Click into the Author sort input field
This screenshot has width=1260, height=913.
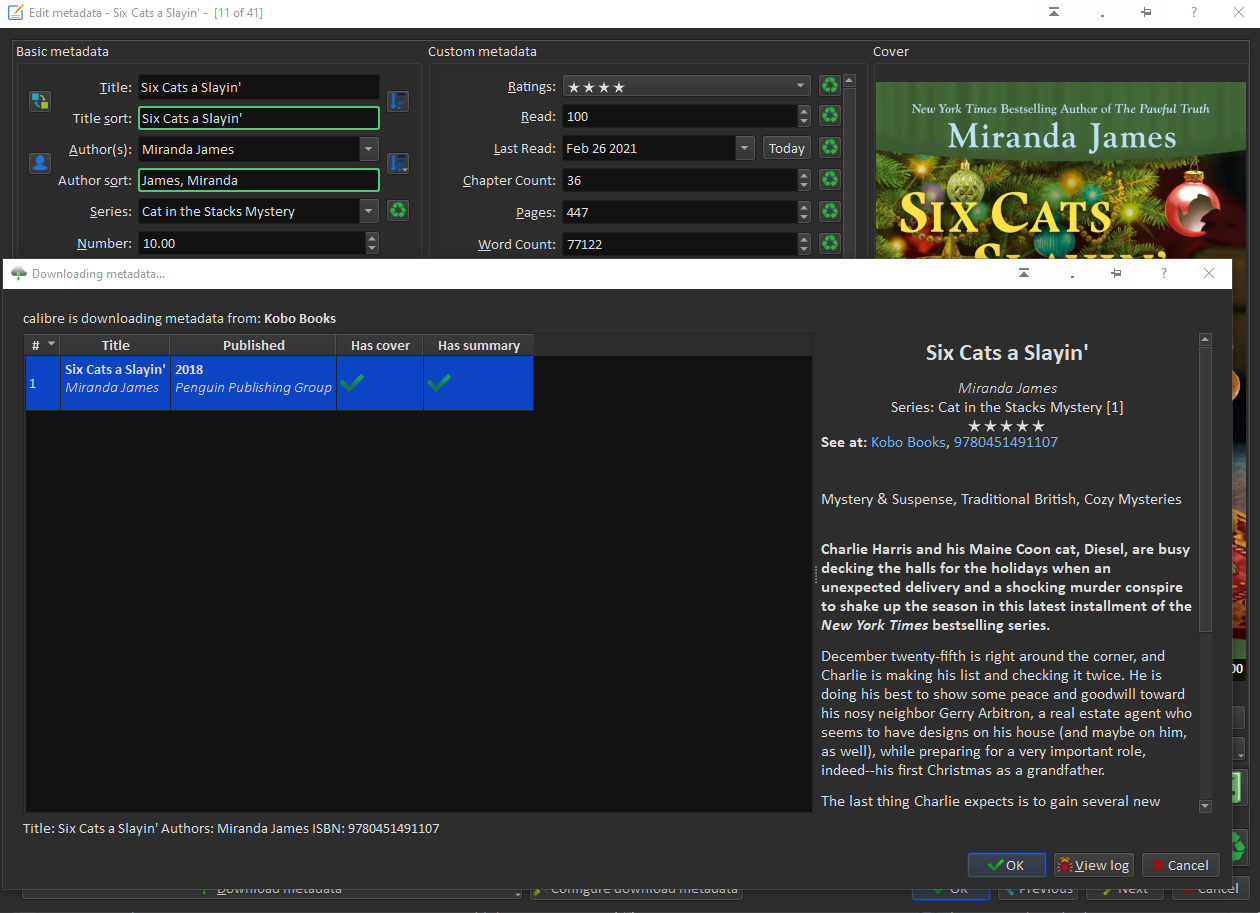(258, 180)
